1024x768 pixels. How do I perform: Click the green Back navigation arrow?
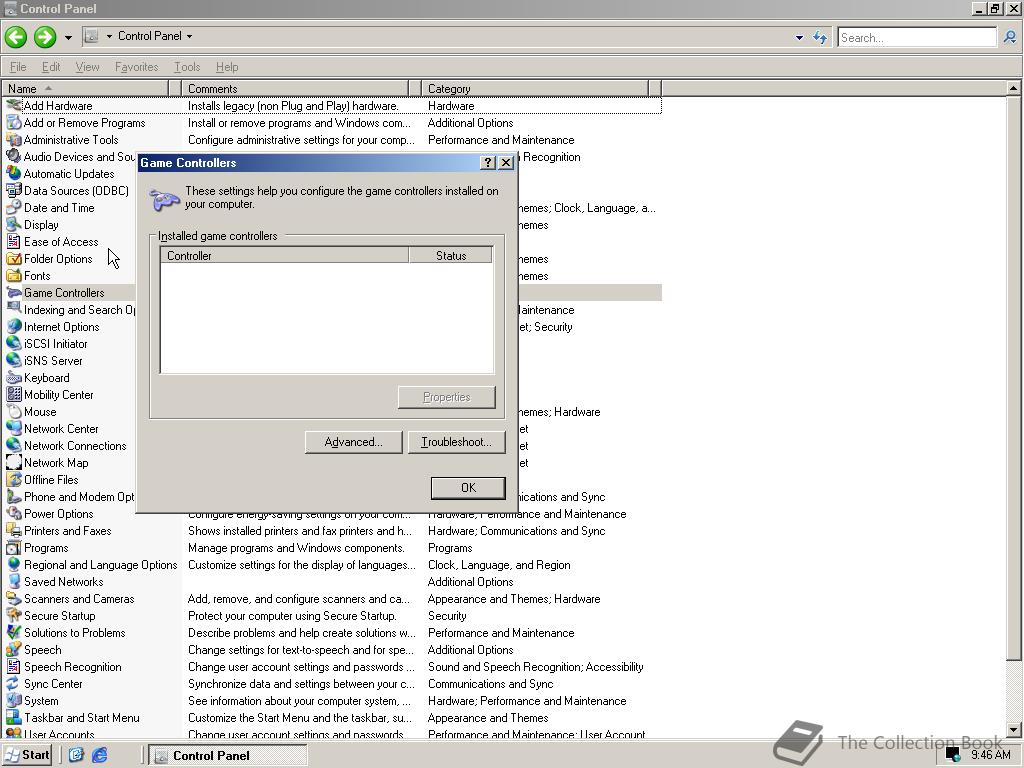tap(16, 37)
